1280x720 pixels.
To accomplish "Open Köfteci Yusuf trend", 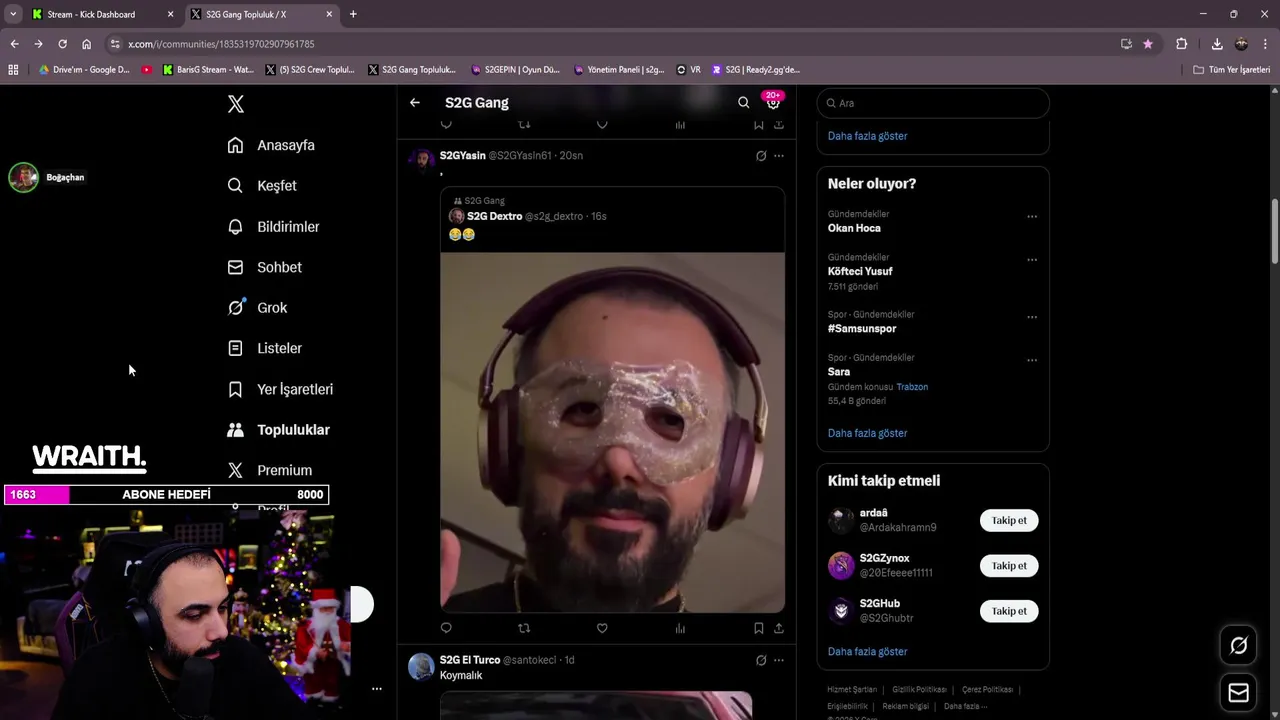I will 860,271.
